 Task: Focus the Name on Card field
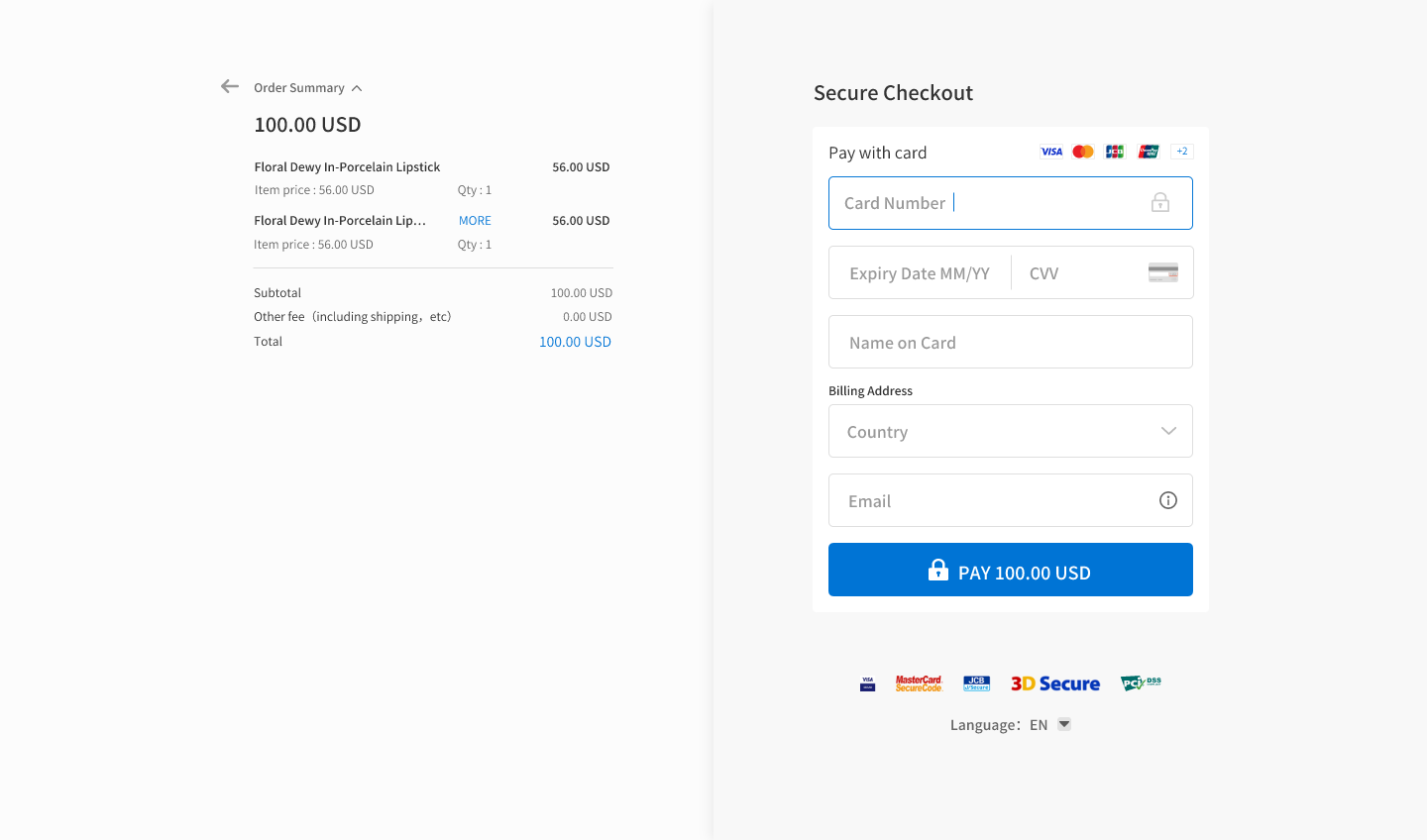click(1011, 342)
